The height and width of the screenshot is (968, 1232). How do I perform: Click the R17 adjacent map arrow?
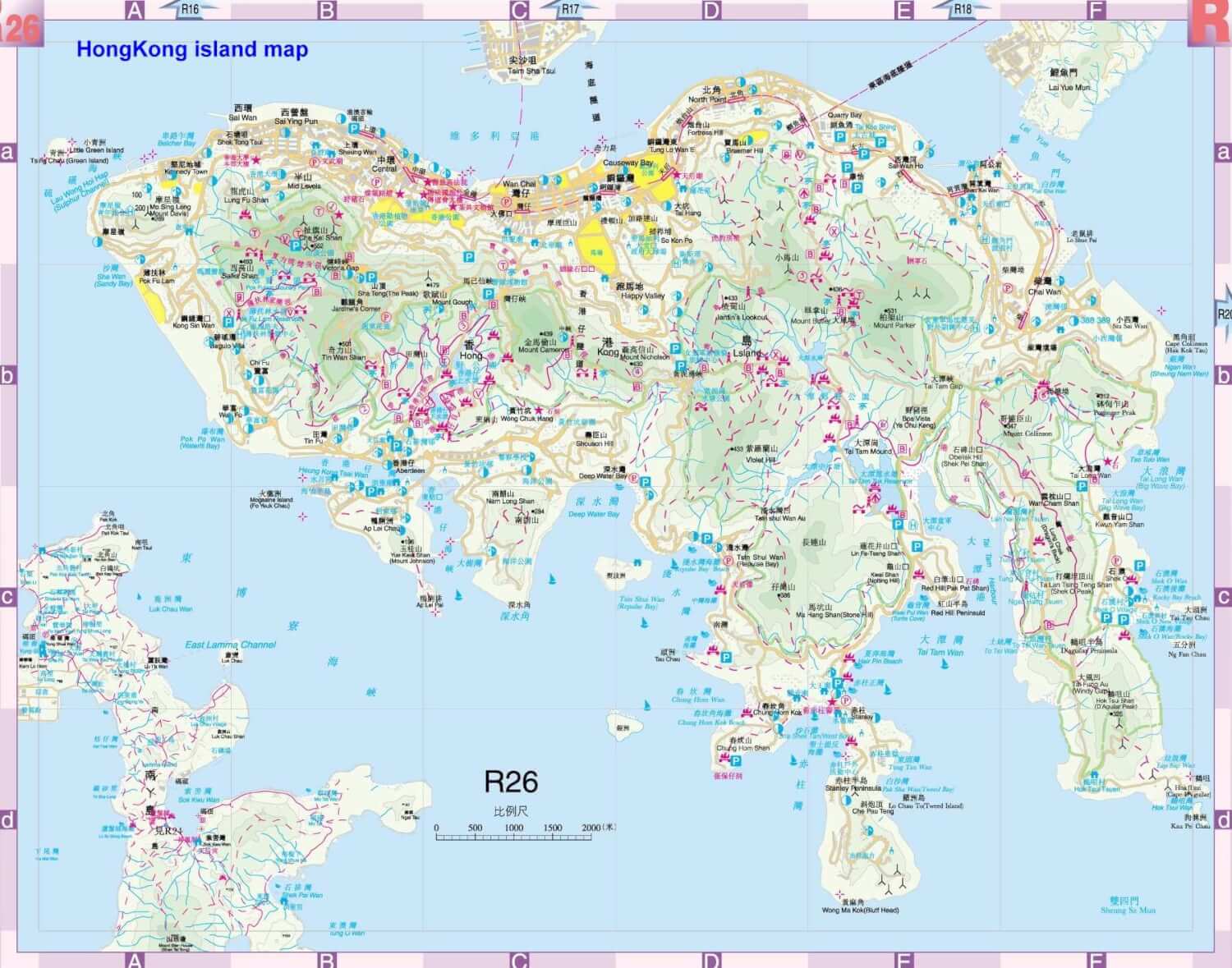tap(570, 9)
